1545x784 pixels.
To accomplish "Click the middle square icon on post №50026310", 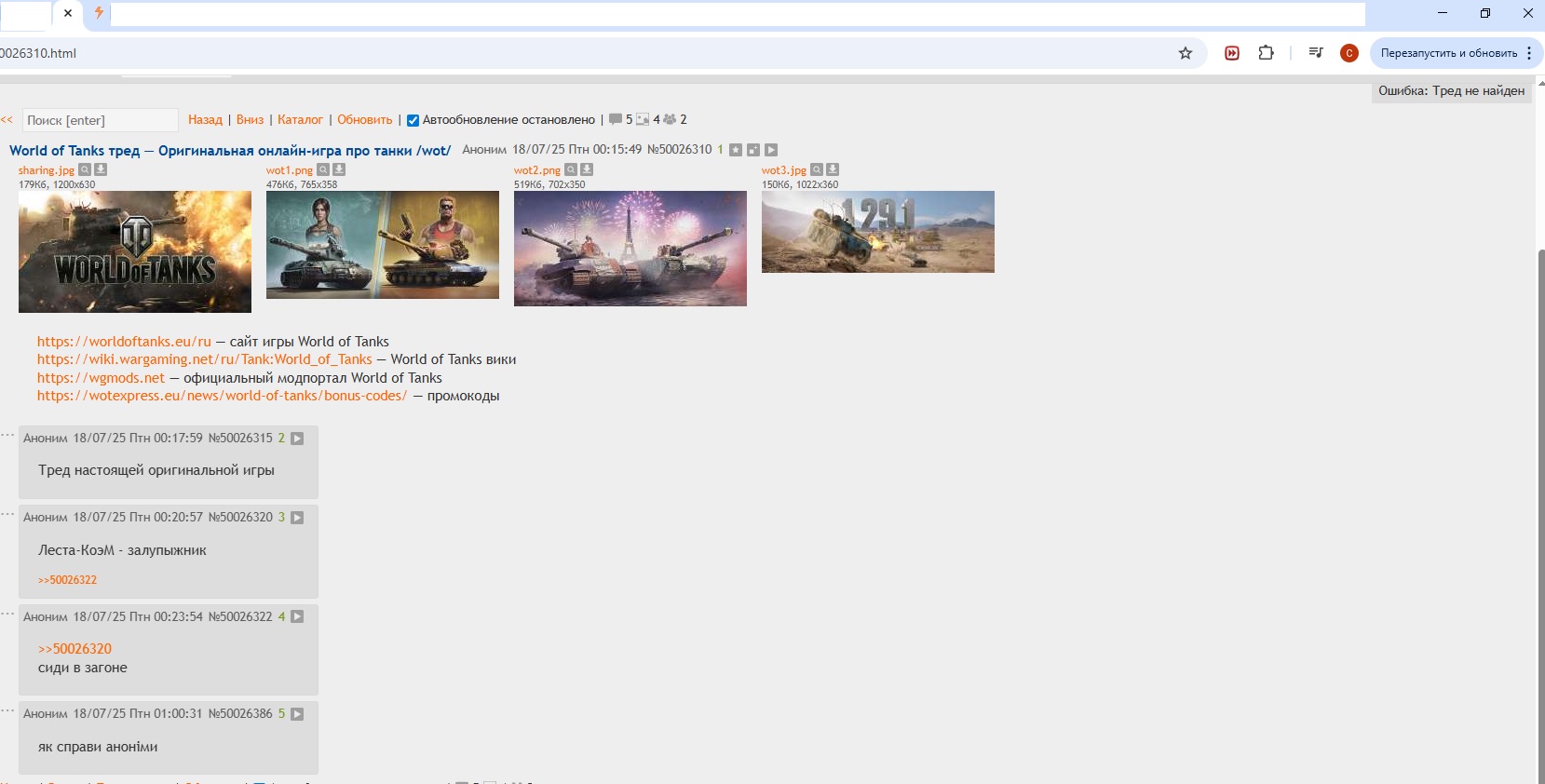I will click(x=753, y=150).
